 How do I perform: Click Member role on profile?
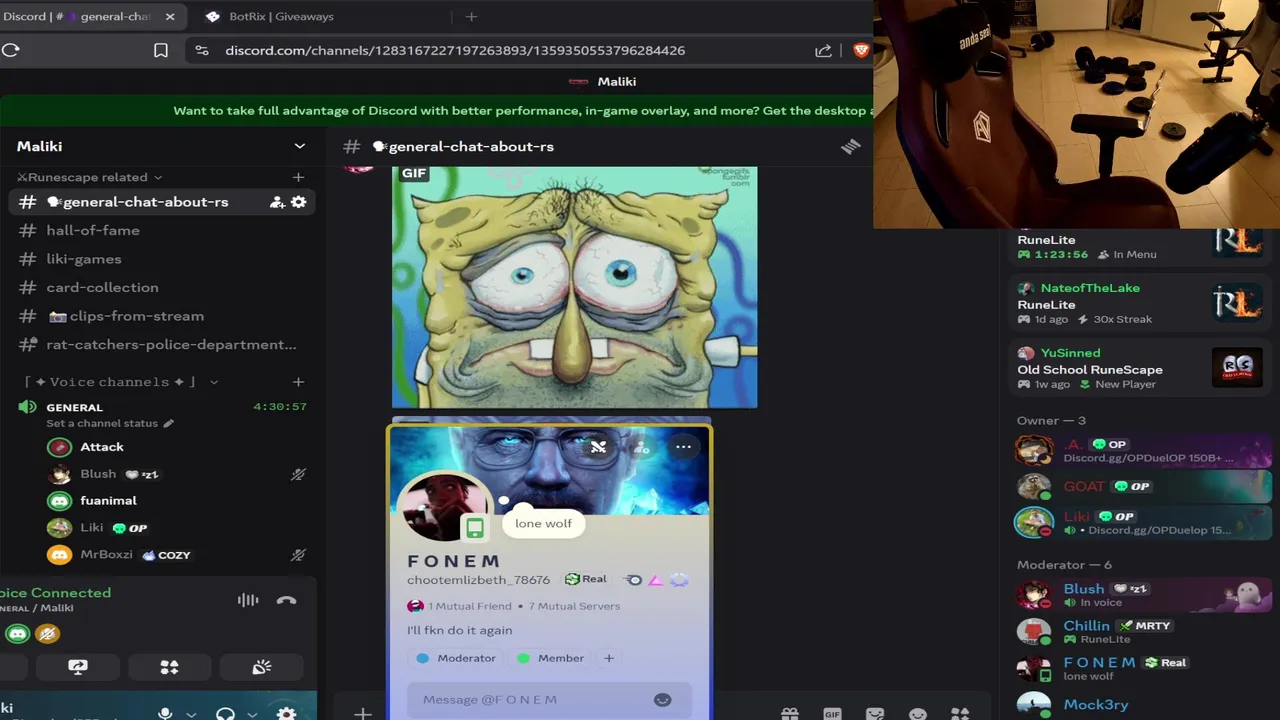pos(551,658)
